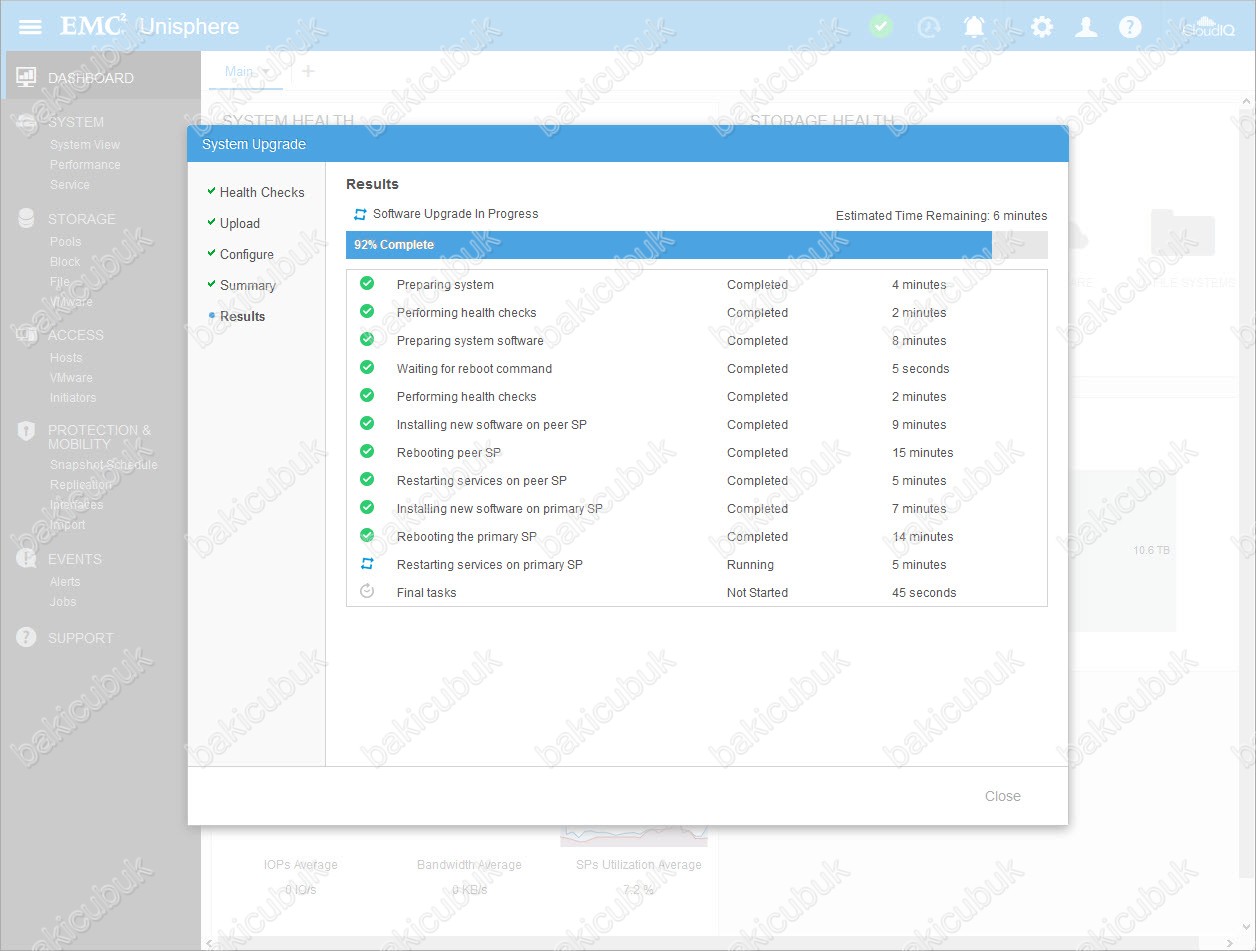The image size is (1256, 951).
Task: Open Pools under Storage
Action: point(66,242)
